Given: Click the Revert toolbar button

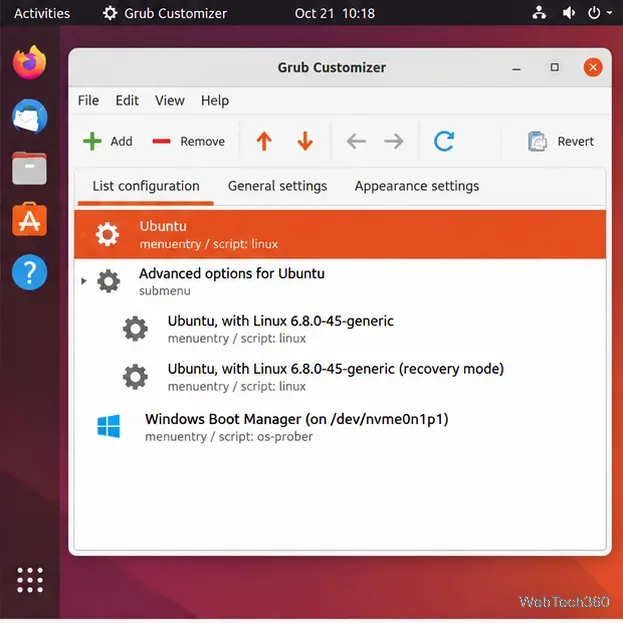Looking at the screenshot, I should 561,141.
